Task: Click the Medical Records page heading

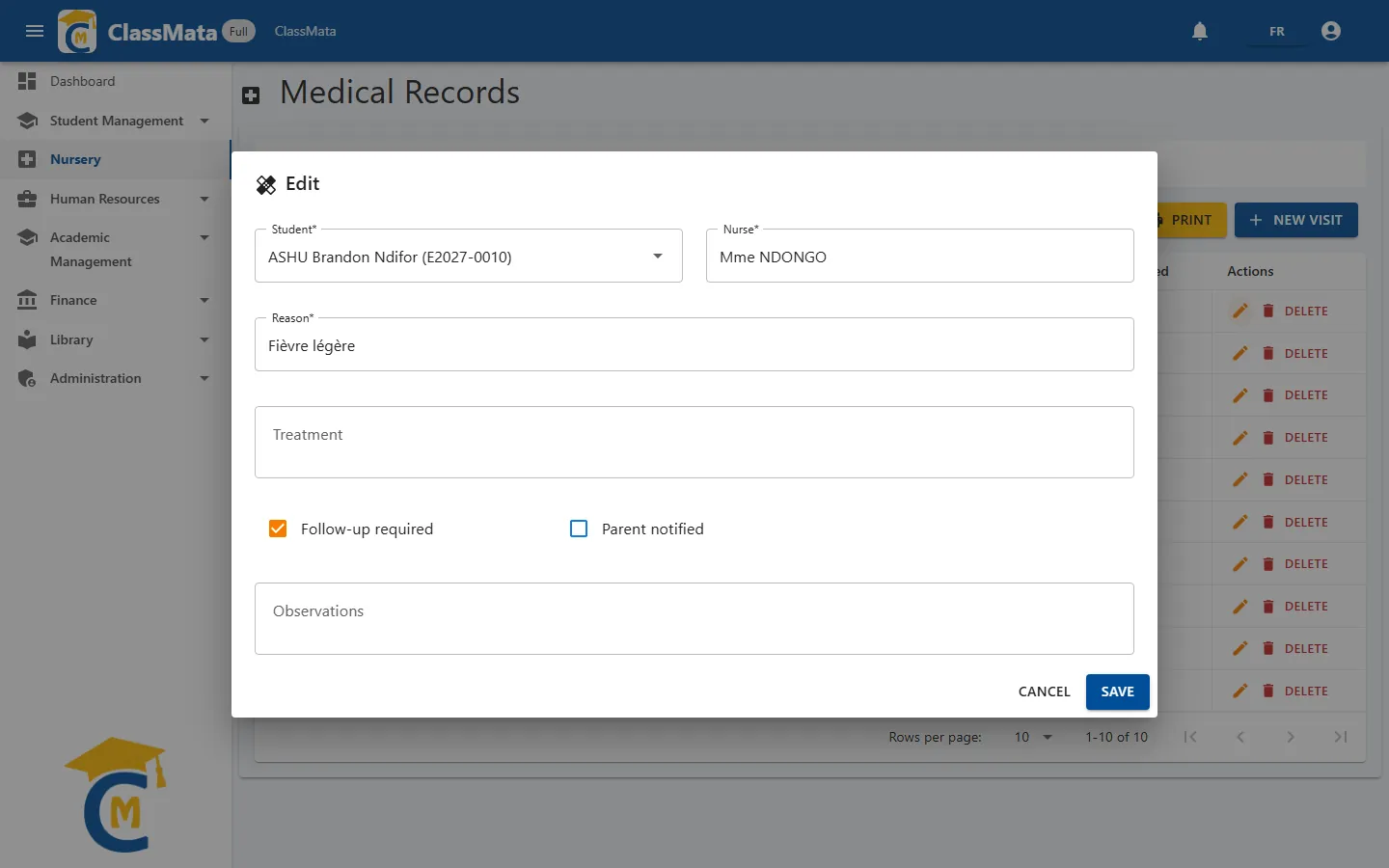Action: pos(399,93)
